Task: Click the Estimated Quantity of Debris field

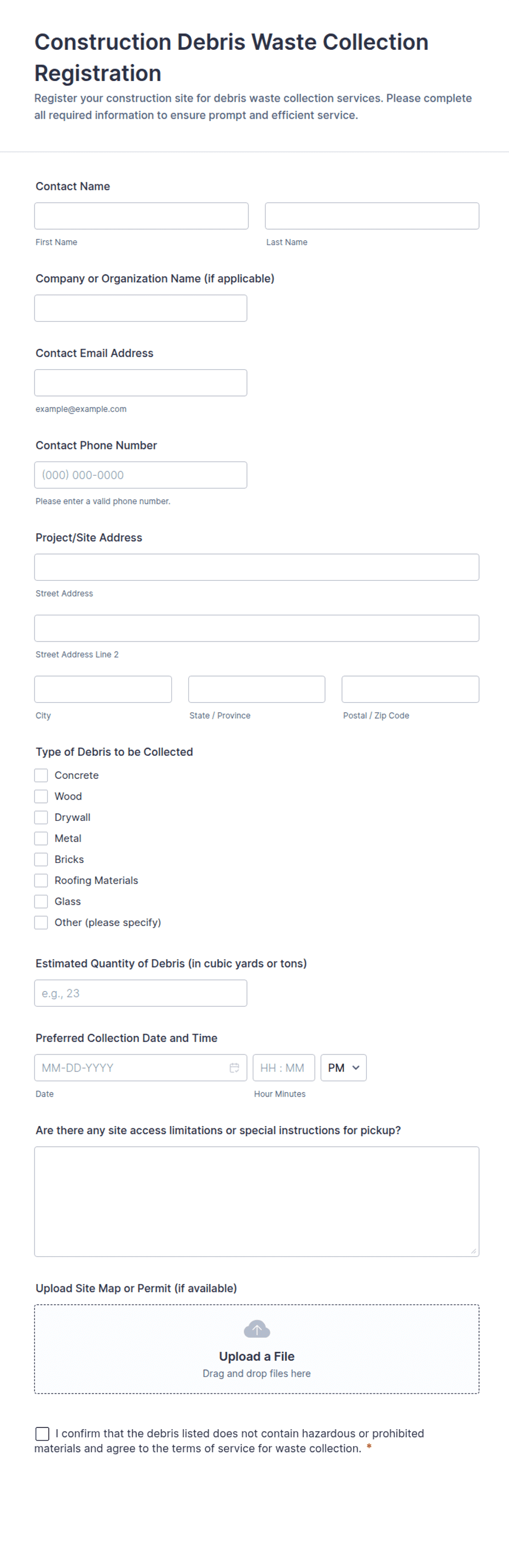Action: point(141,993)
